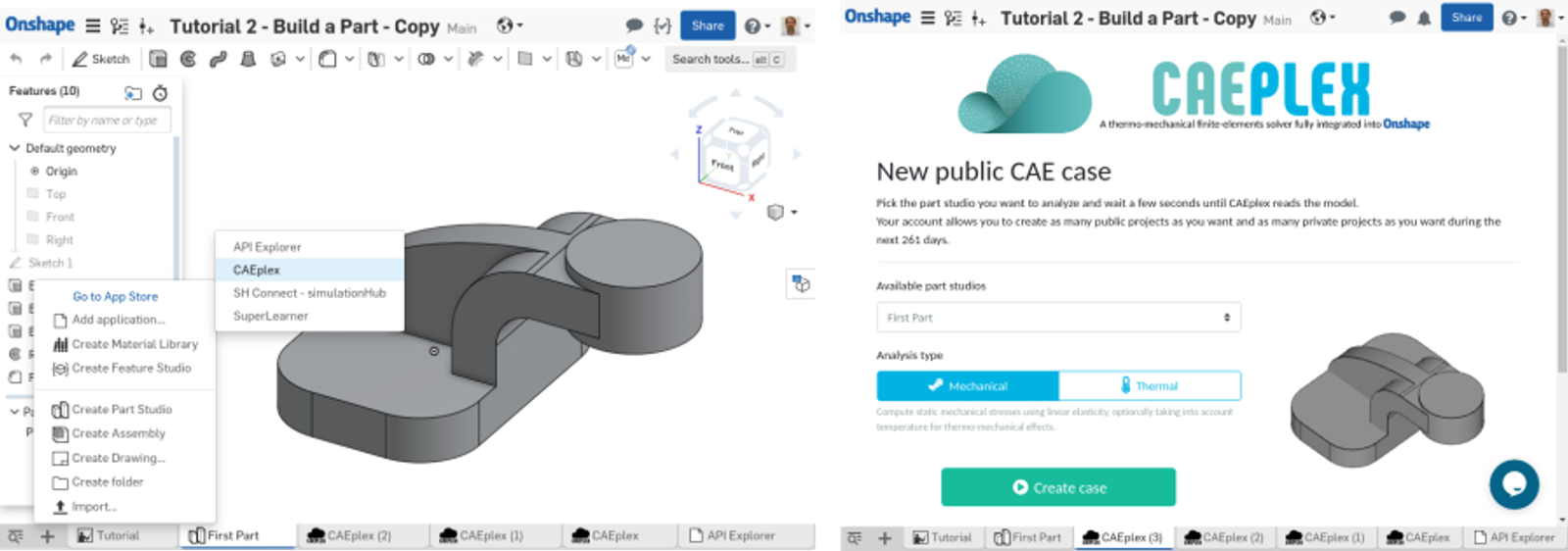Open dropdown arrow next to Boolean tool
This screenshot has width=1568, height=551.
pos(448,59)
